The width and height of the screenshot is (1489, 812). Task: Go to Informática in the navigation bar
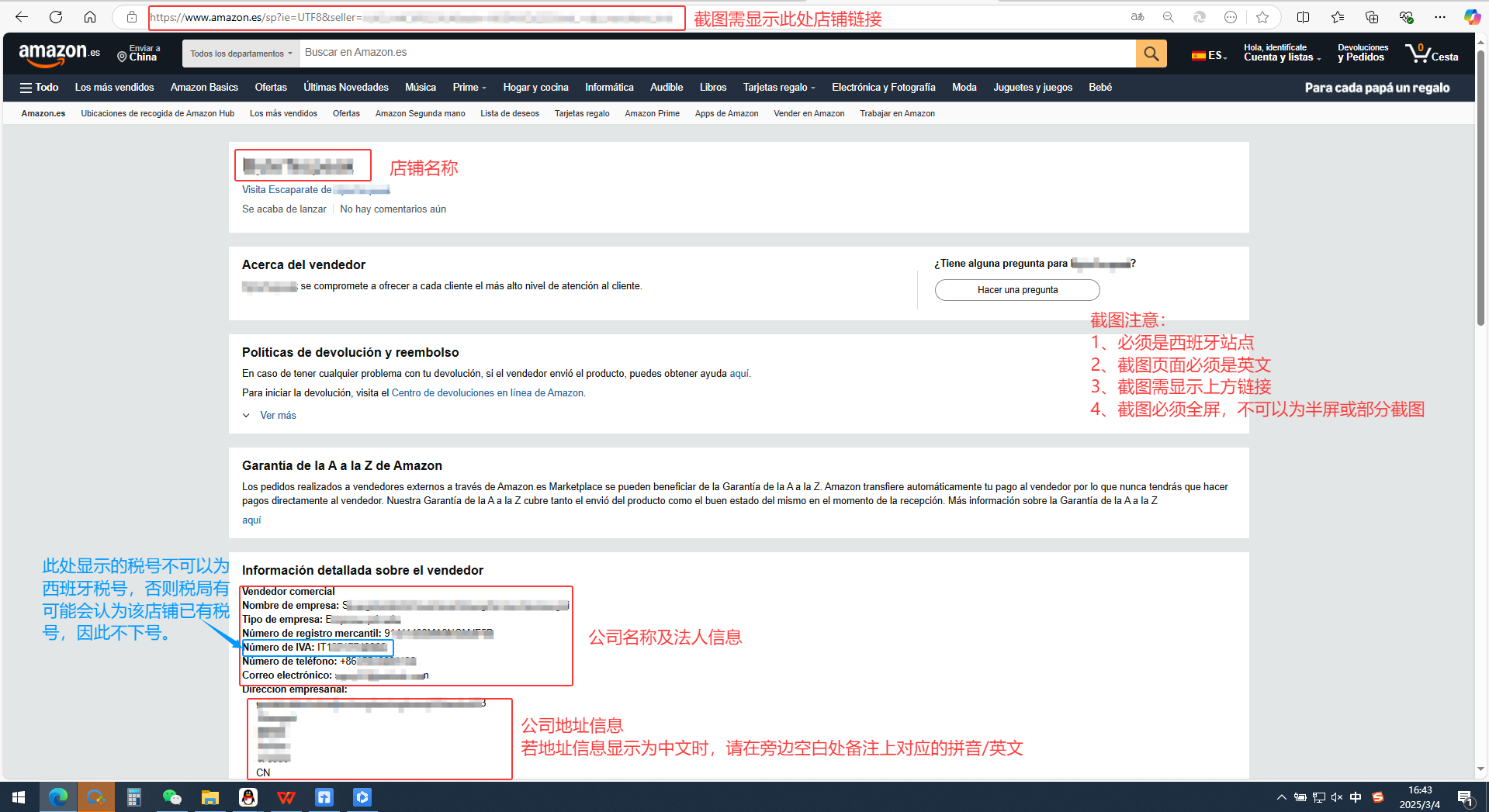pos(608,88)
